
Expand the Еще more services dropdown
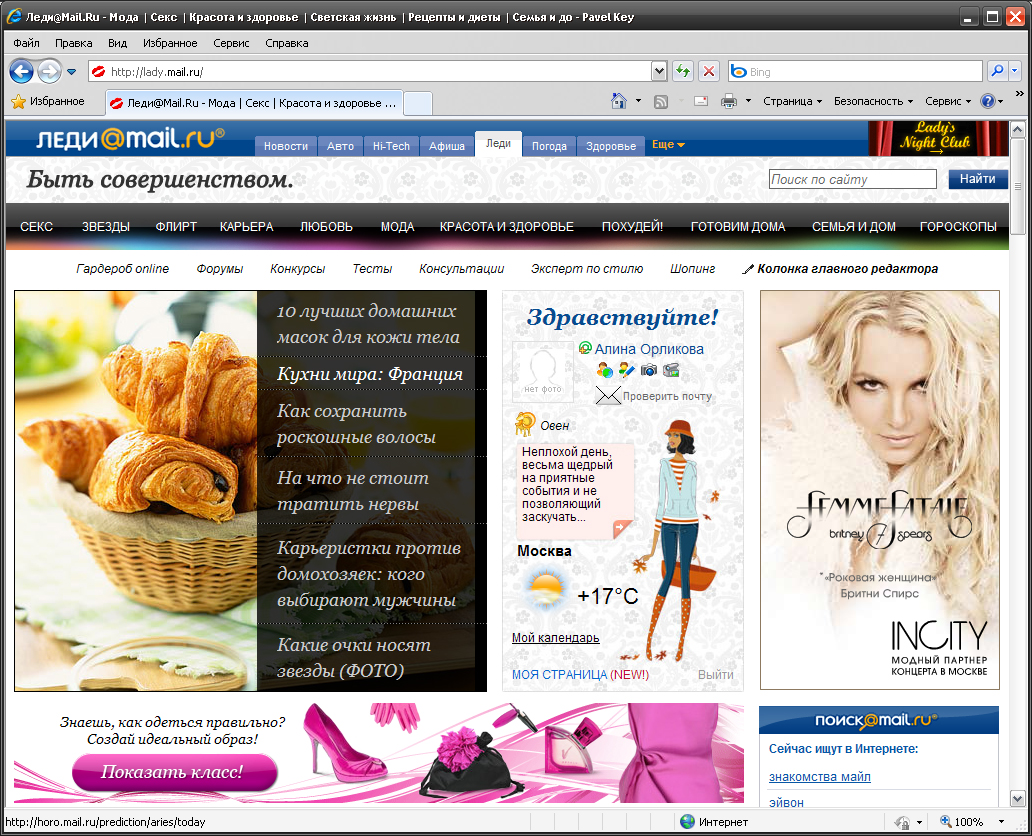(x=668, y=144)
